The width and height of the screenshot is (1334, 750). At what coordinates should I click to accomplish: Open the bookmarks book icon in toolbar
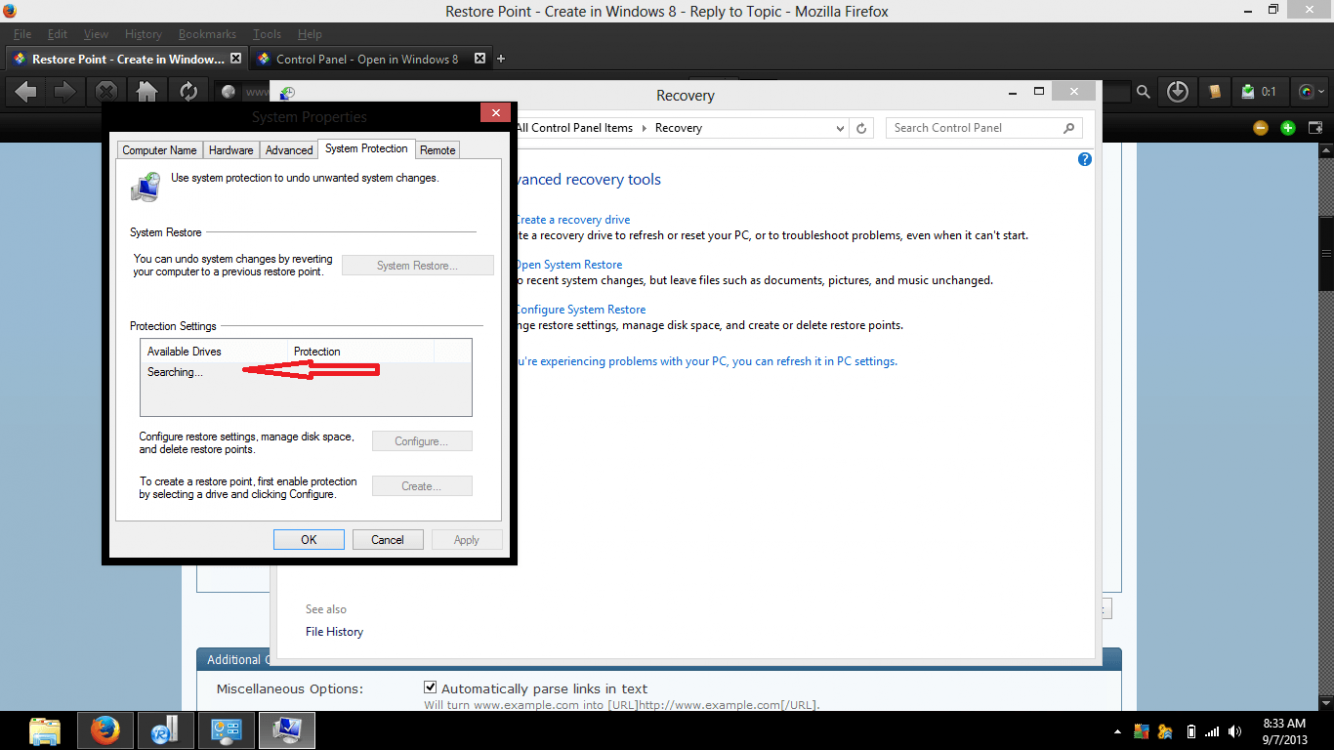pos(1214,91)
